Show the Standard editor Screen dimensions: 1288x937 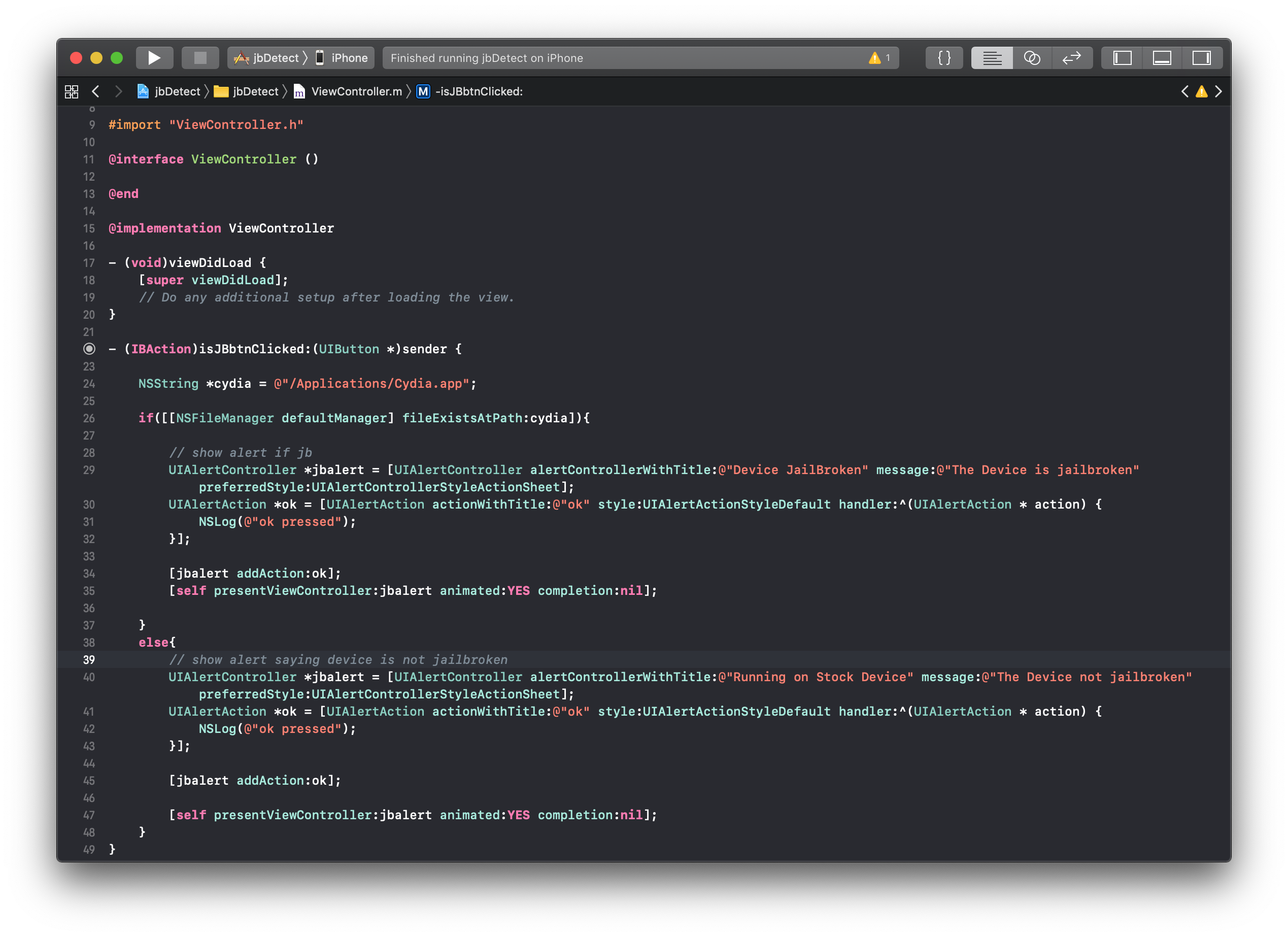tap(992, 58)
